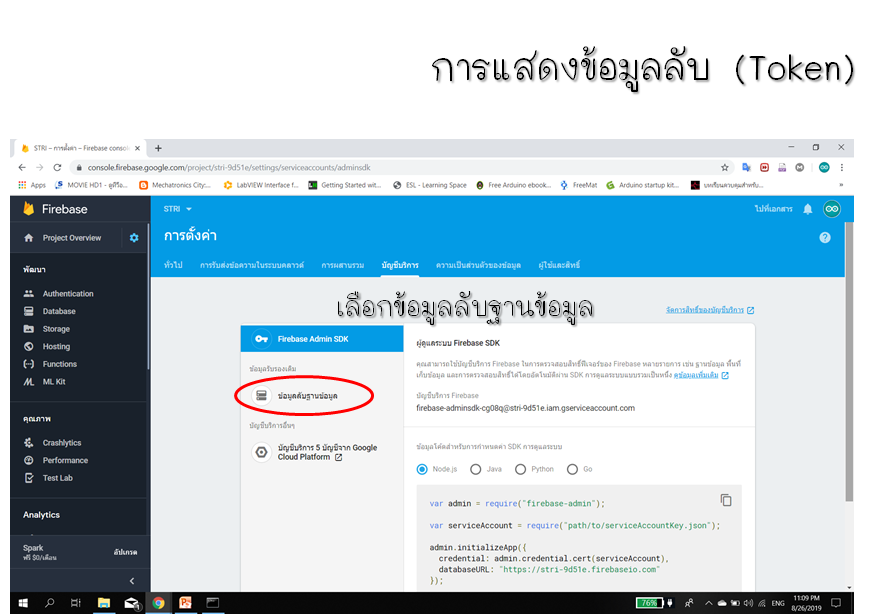Click the จัดการสิทธิ์ของบัญชีบริการ link
This screenshot has height=614, width=896.
710,310
